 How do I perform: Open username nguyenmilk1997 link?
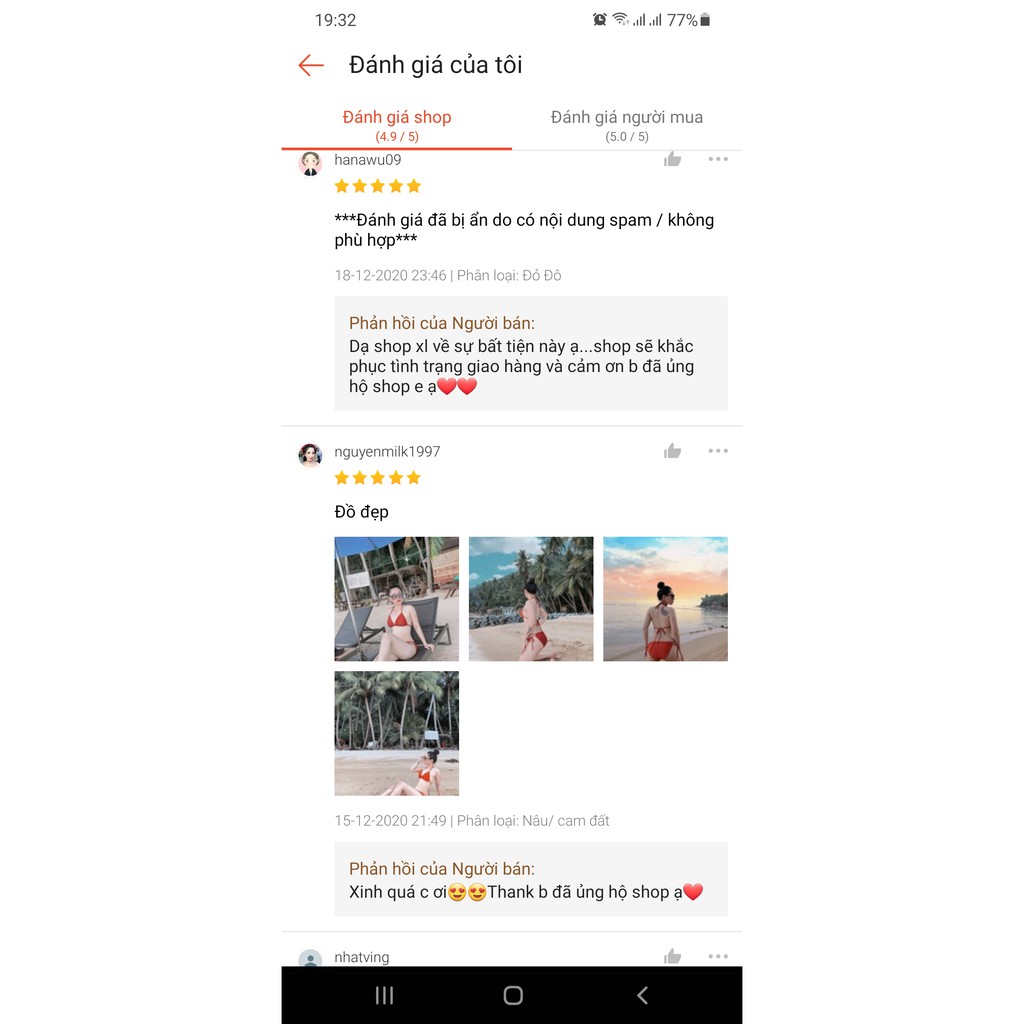point(387,451)
